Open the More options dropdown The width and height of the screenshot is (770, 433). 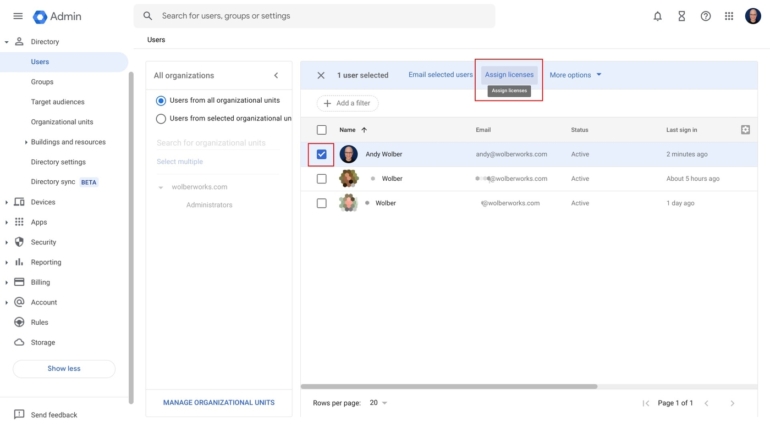(x=576, y=75)
